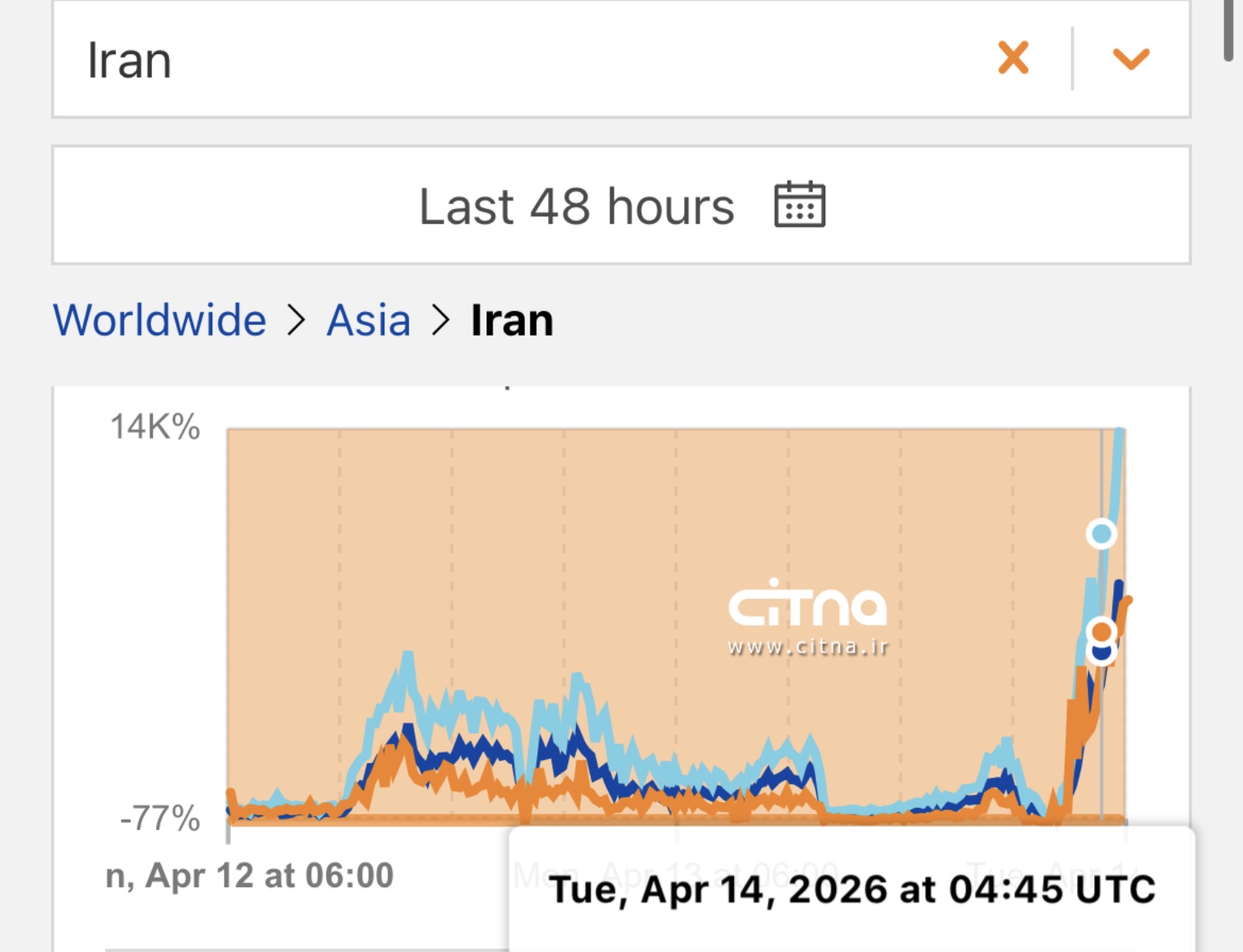Click the www.citna.ir watermark text
Image resolution: width=1243 pixels, height=952 pixels.
tap(808, 647)
